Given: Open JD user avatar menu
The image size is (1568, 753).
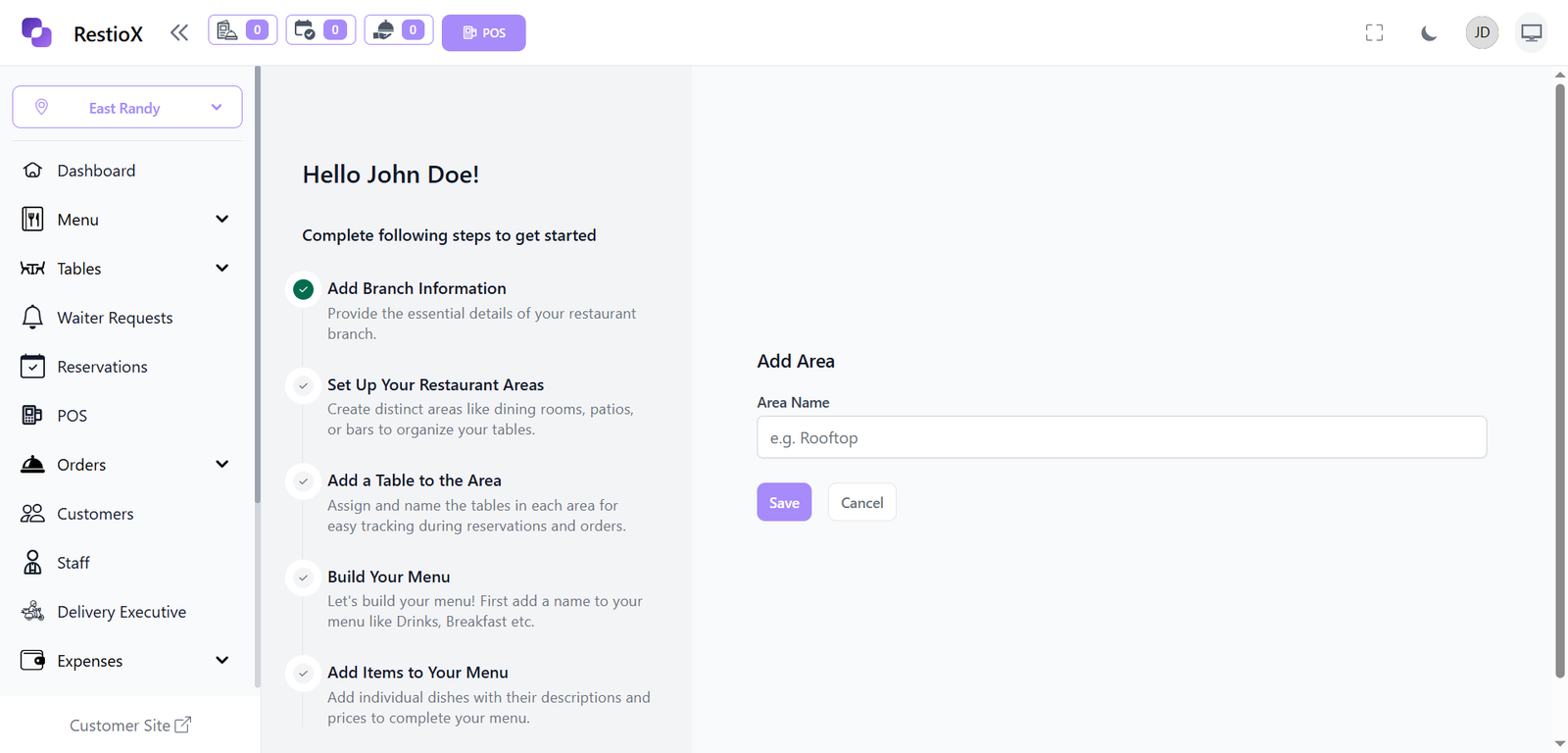Looking at the screenshot, I should coord(1482,32).
